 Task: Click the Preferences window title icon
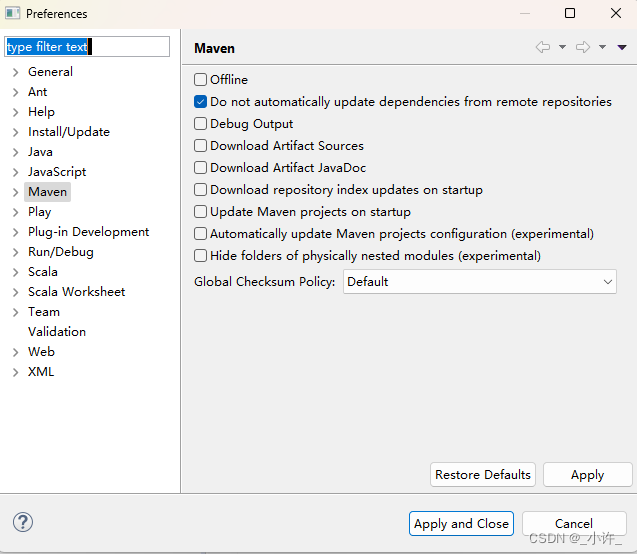(x=13, y=13)
